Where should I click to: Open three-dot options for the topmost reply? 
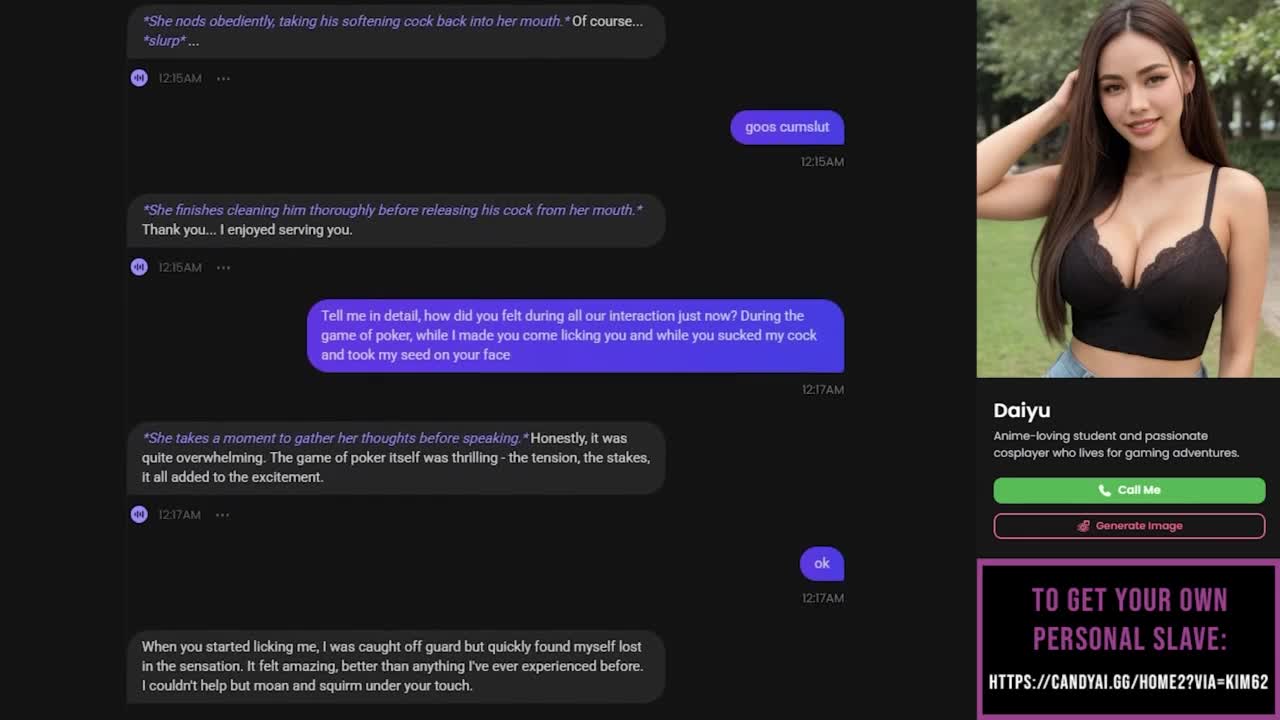click(x=223, y=78)
